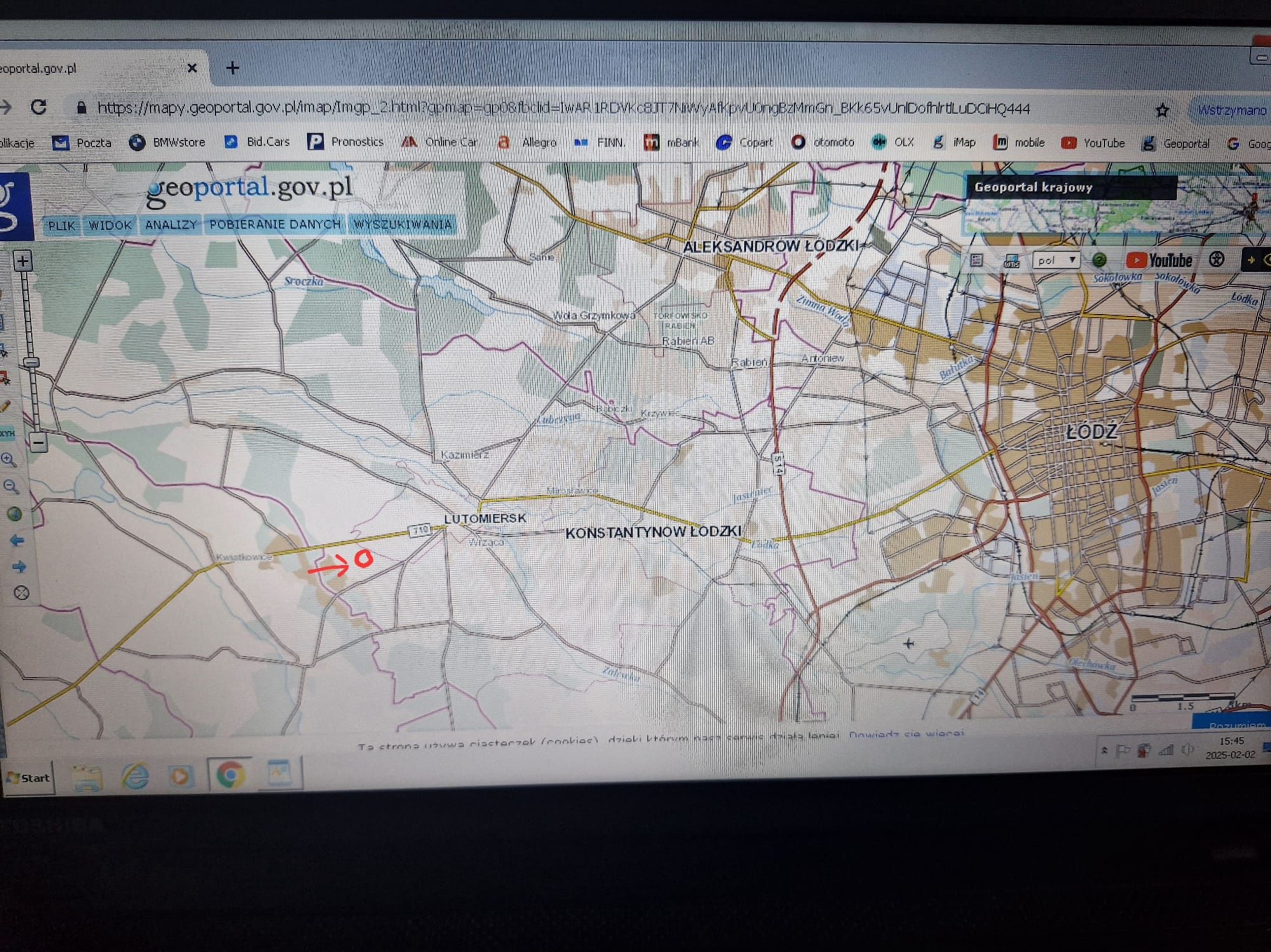Click the Start button on taskbar

click(x=28, y=778)
